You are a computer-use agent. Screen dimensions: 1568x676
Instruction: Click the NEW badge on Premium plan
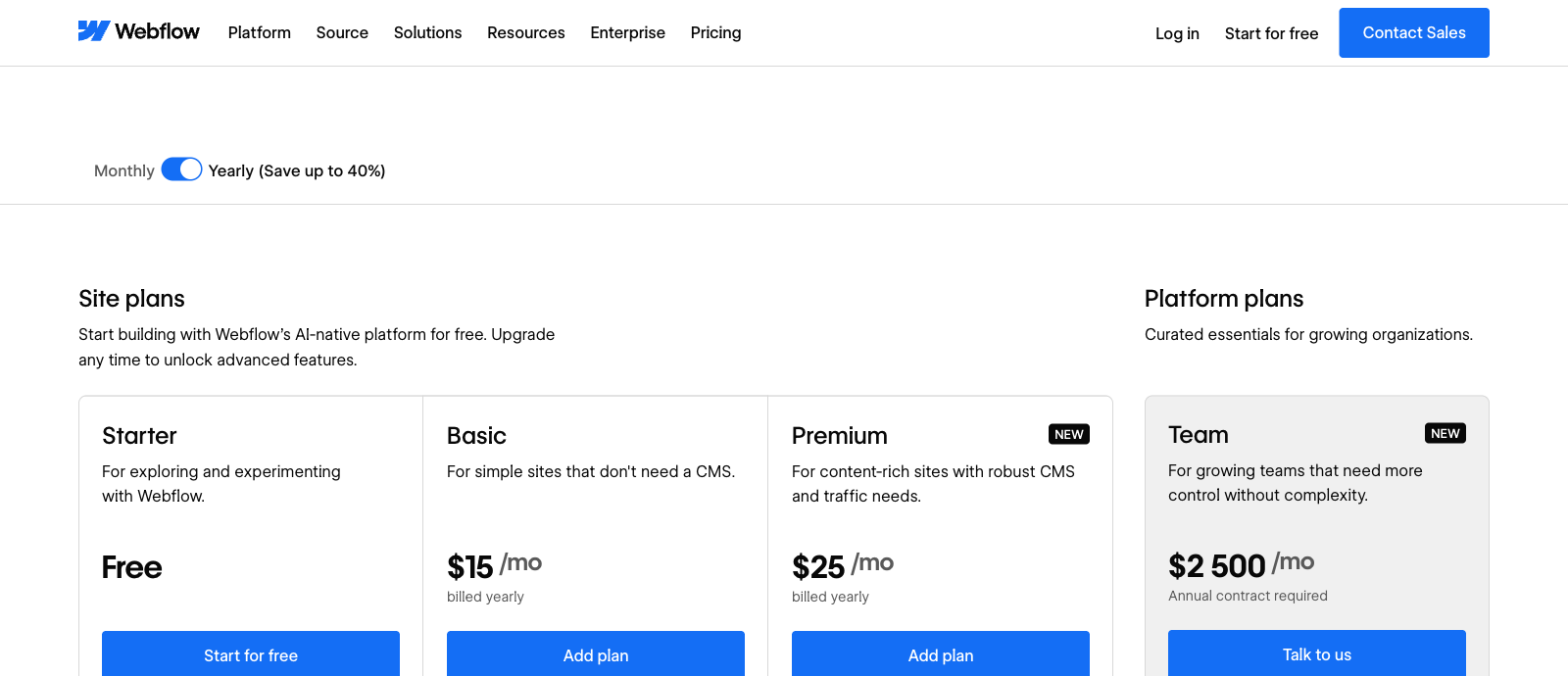tap(1069, 434)
